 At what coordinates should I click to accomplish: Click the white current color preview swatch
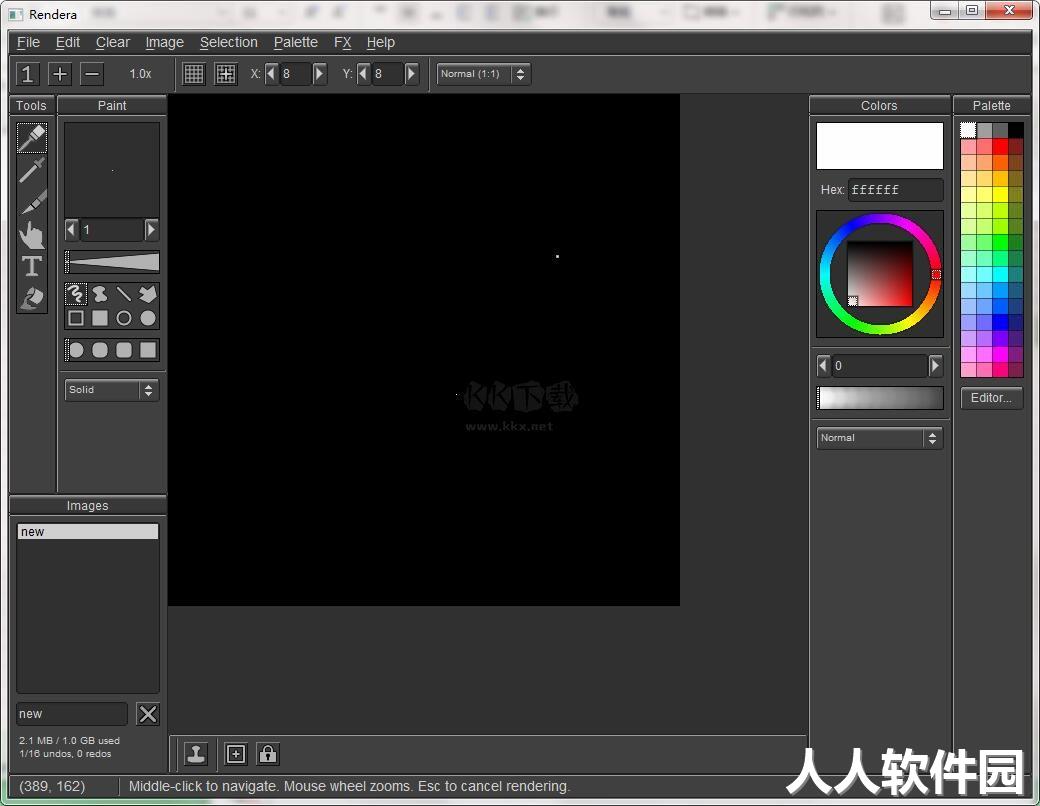coord(879,146)
